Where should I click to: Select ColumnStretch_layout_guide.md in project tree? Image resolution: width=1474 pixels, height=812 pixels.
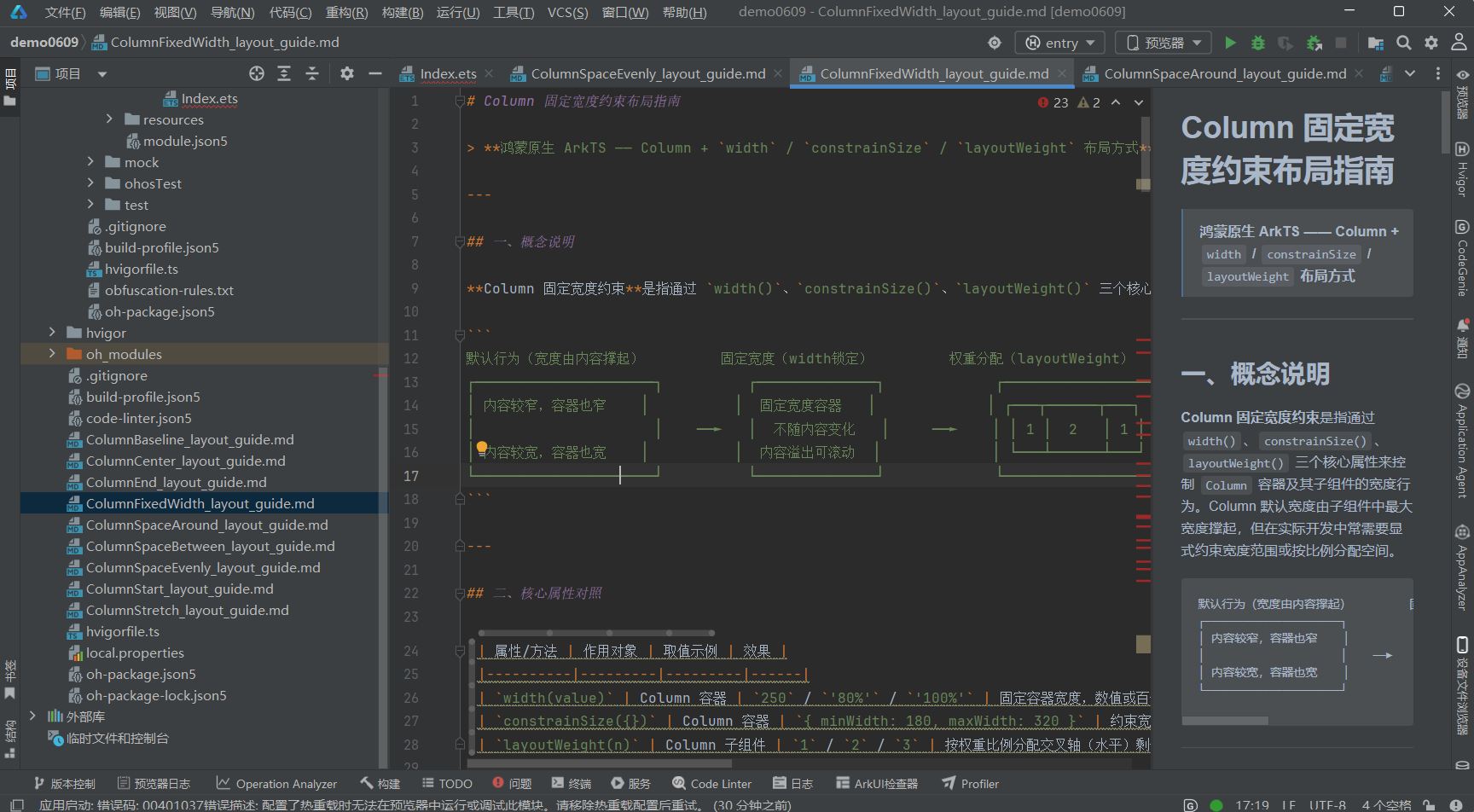point(187,610)
